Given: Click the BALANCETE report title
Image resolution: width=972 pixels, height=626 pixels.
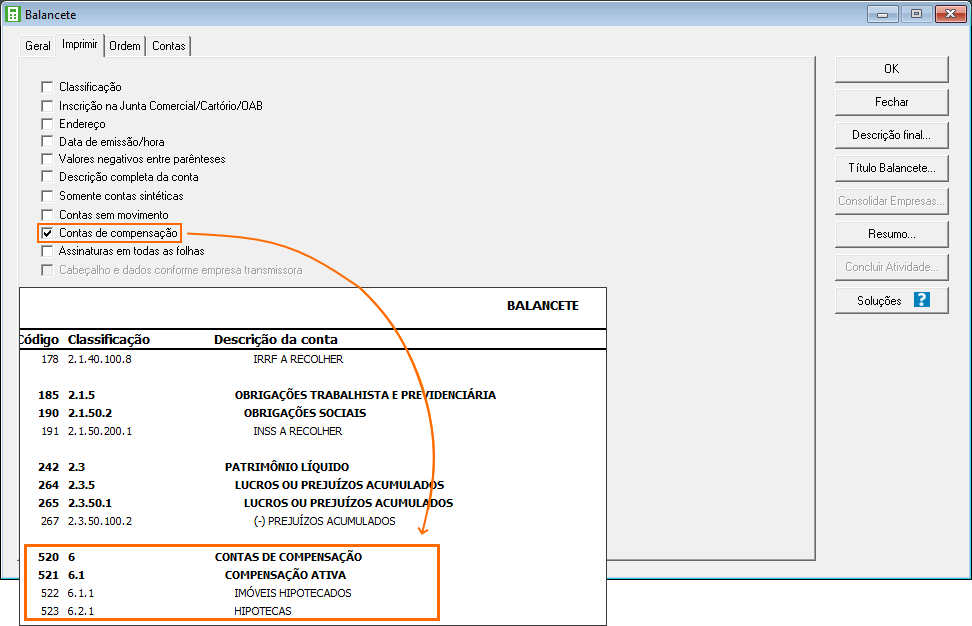Looking at the screenshot, I should click(542, 306).
